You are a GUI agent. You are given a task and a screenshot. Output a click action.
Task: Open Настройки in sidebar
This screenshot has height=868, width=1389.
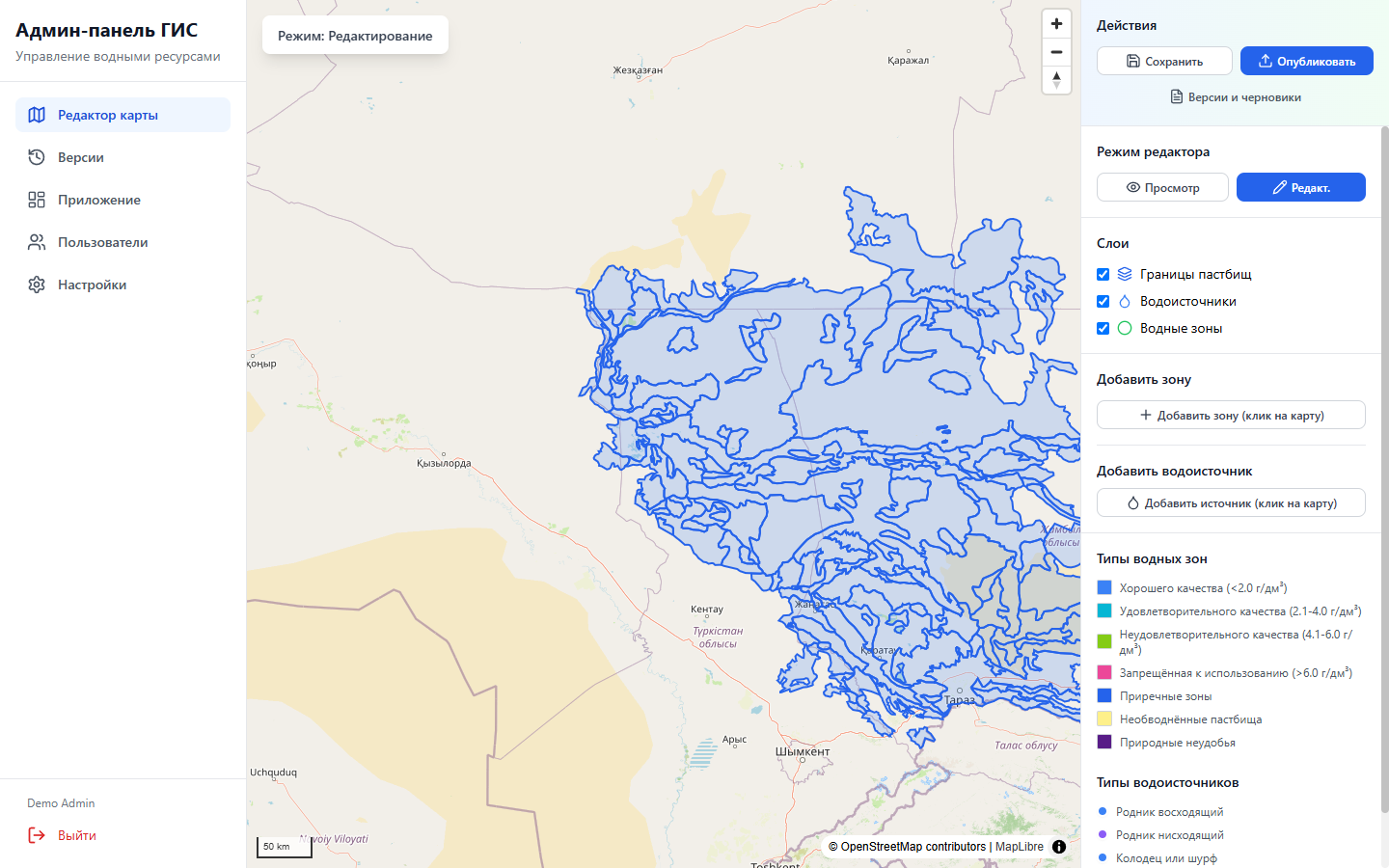tap(123, 285)
